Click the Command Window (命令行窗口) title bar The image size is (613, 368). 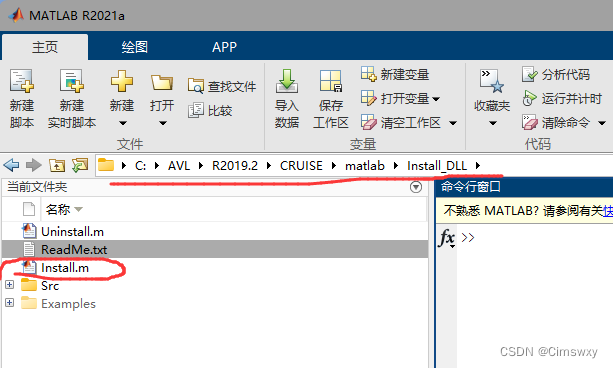pos(524,187)
